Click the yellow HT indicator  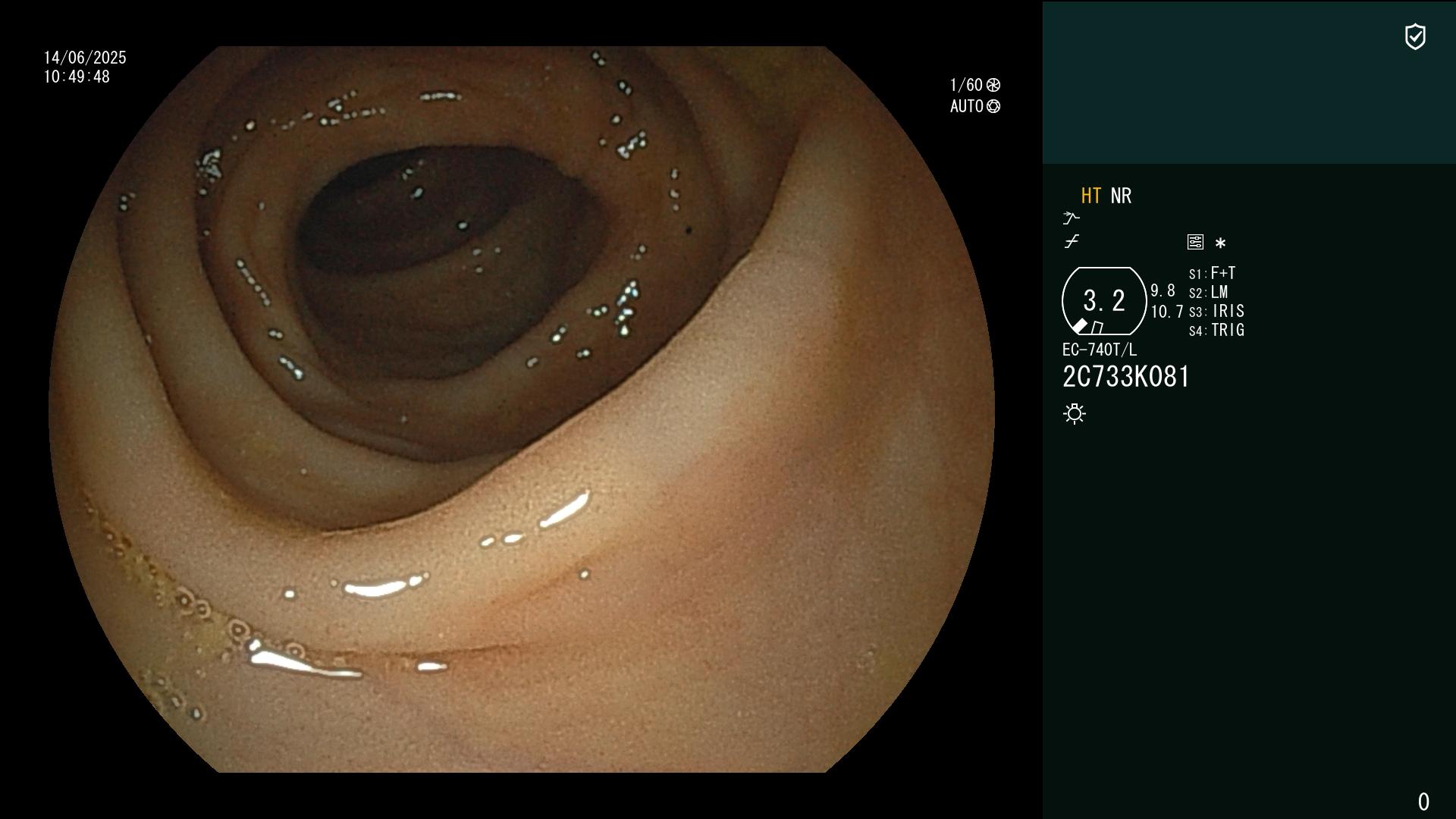point(1090,196)
